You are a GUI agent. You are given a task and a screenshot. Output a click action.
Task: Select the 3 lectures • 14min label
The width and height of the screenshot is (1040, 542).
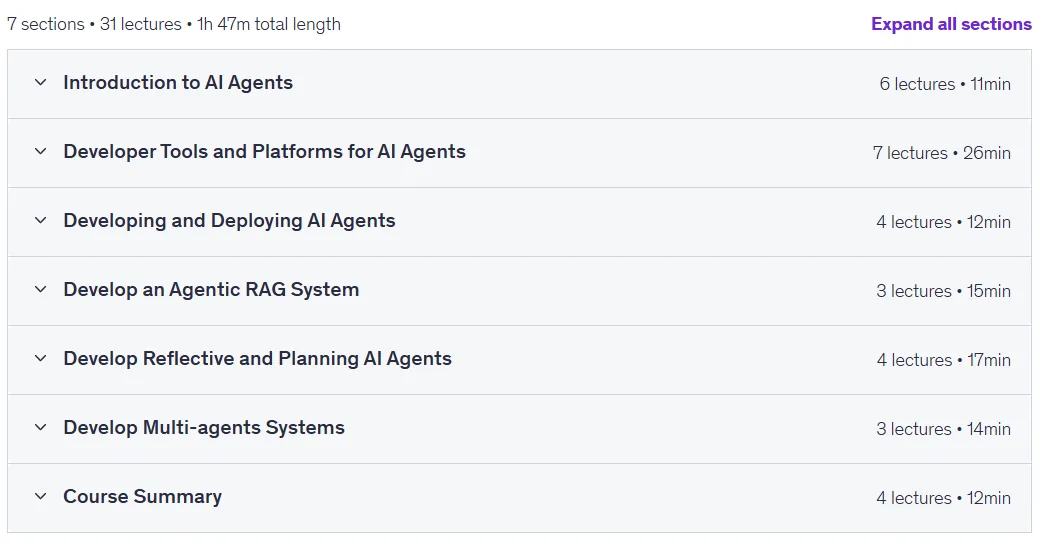point(943,429)
